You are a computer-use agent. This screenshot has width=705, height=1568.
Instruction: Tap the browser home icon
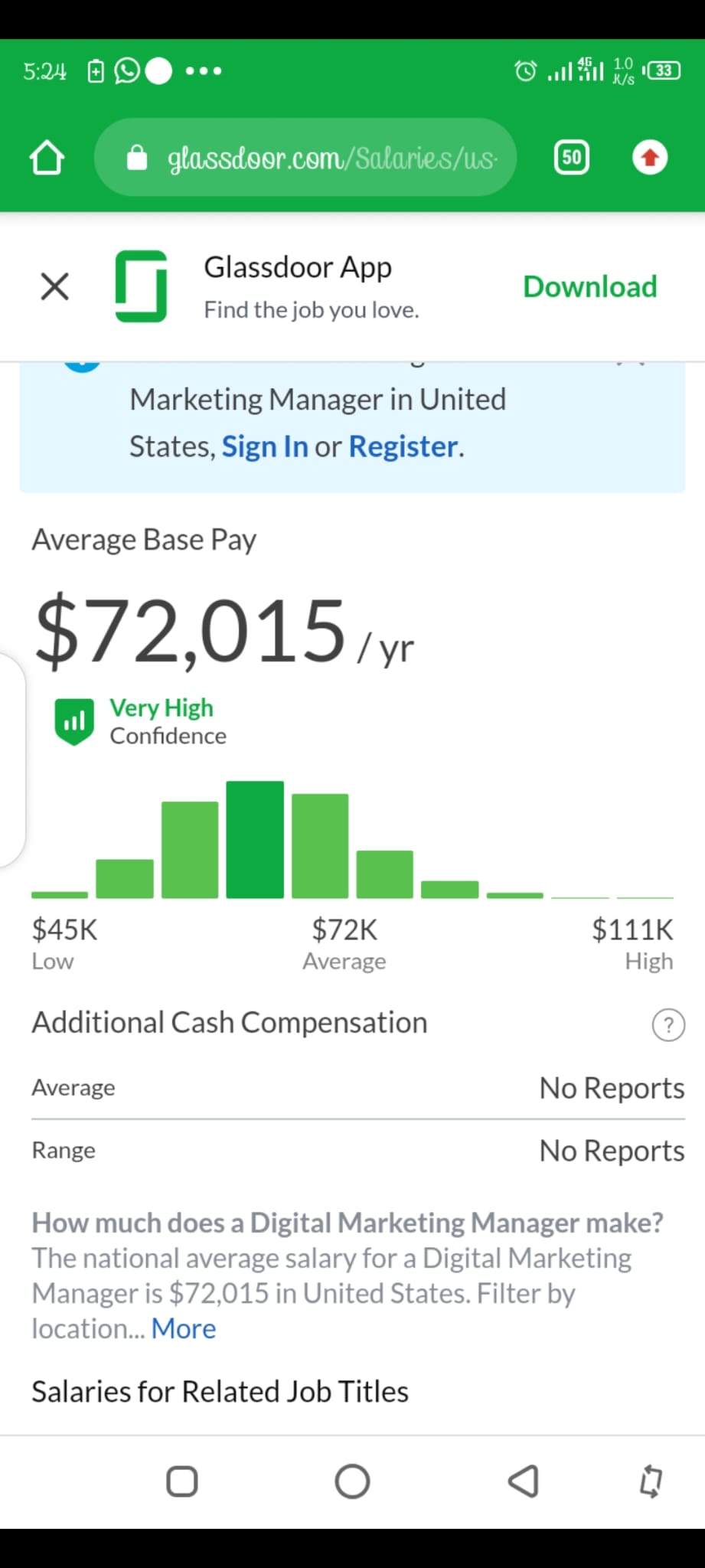point(47,158)
